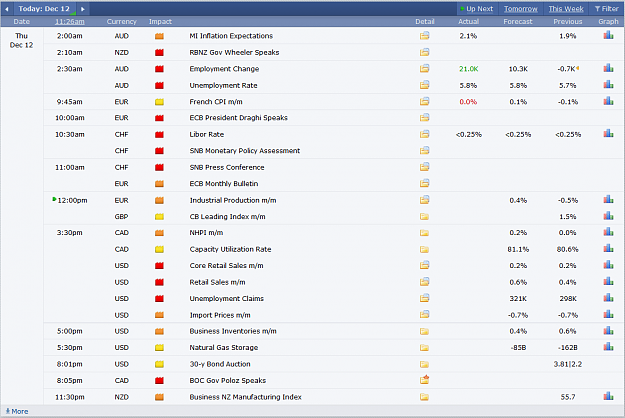Viewport: 625px width, 418px height.
Task: Open detail folder for Business NZ Manufacturing Index
Action: (x=425, y=397)
